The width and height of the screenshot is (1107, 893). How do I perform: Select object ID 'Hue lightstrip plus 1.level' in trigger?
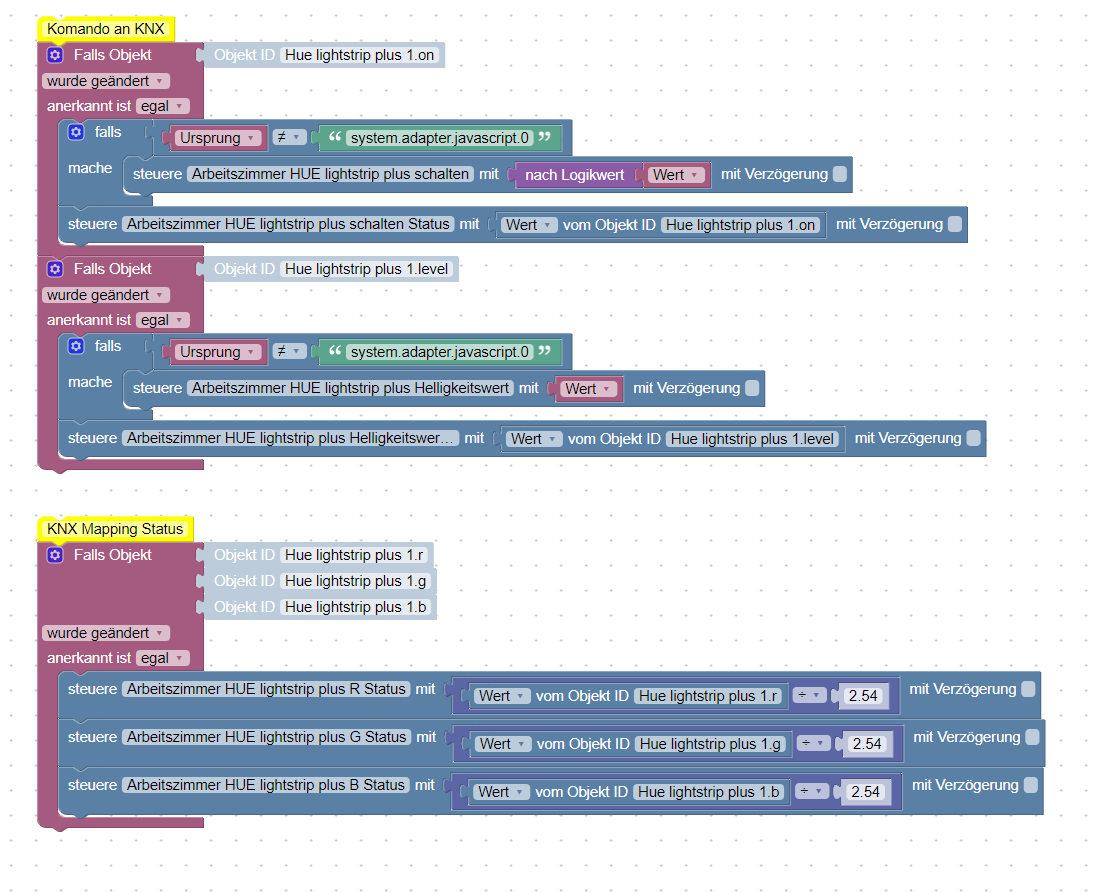click(x=366, y=269)
